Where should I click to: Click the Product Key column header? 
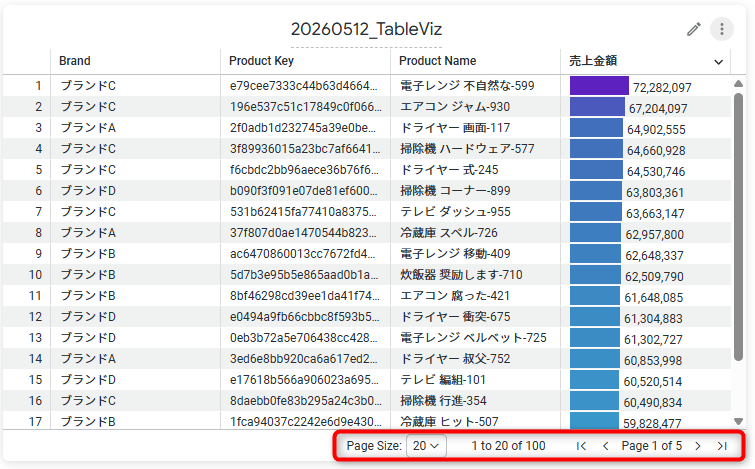(261, 61)
